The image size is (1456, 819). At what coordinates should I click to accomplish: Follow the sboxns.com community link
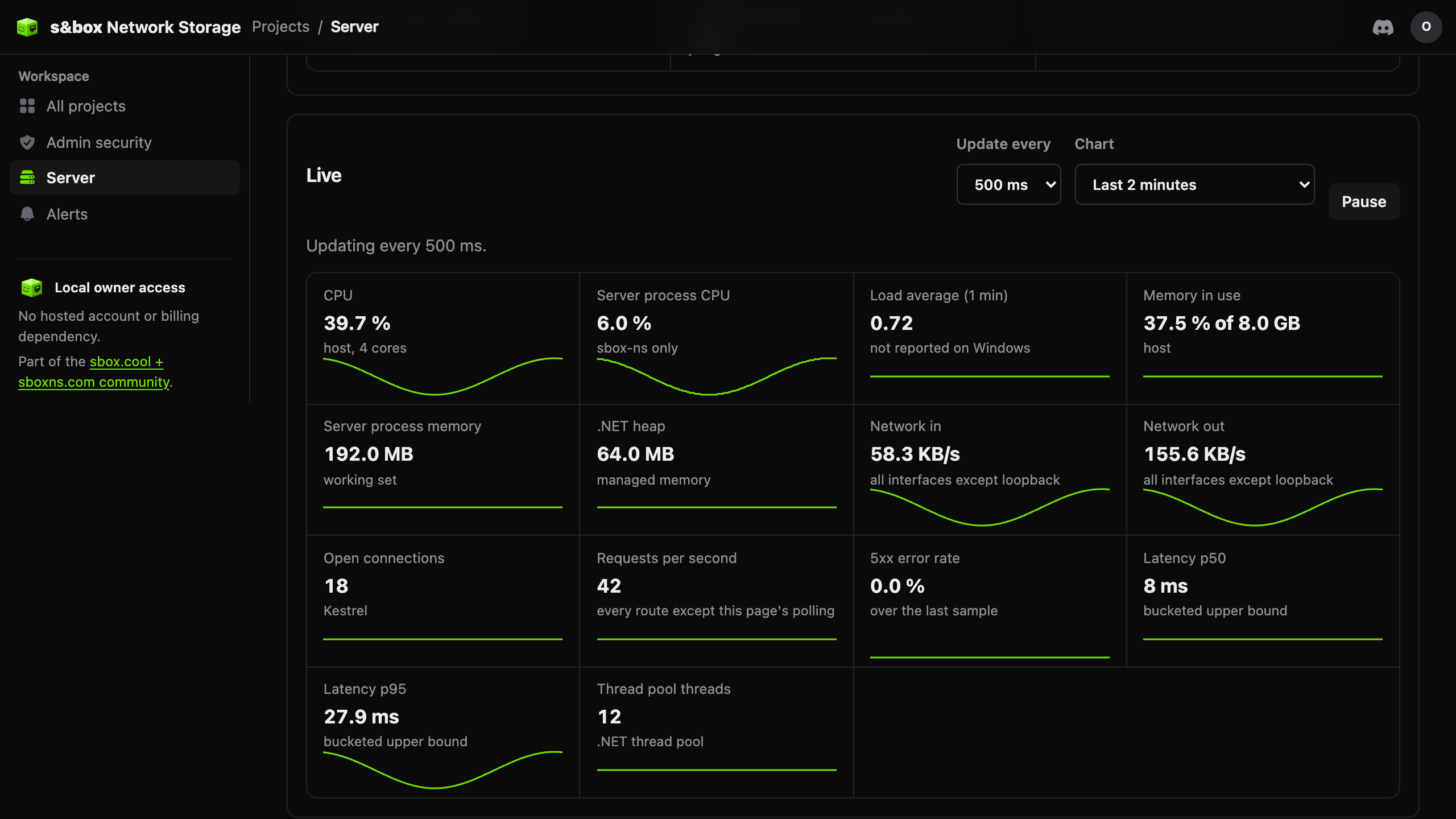(94, 382)
